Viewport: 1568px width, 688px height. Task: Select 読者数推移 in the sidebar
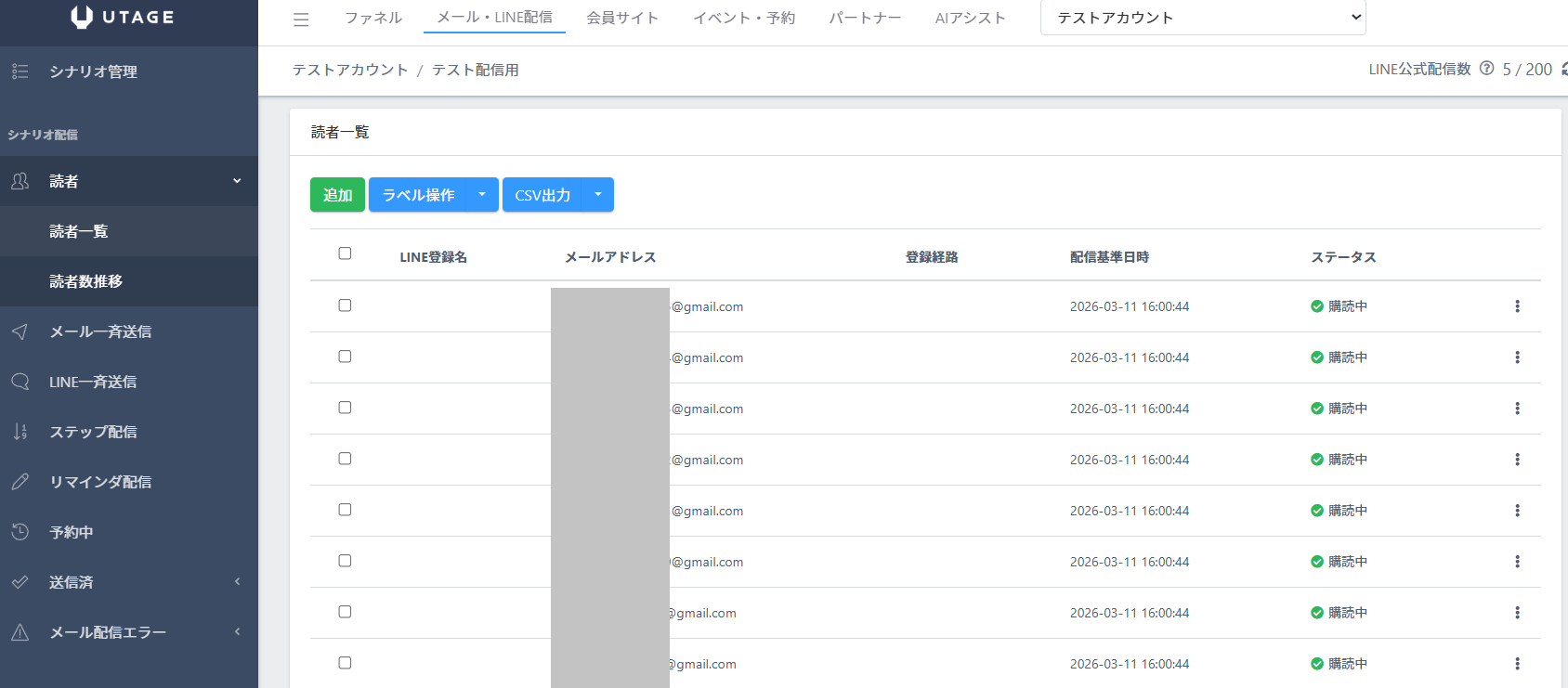(x=86, y=281)
